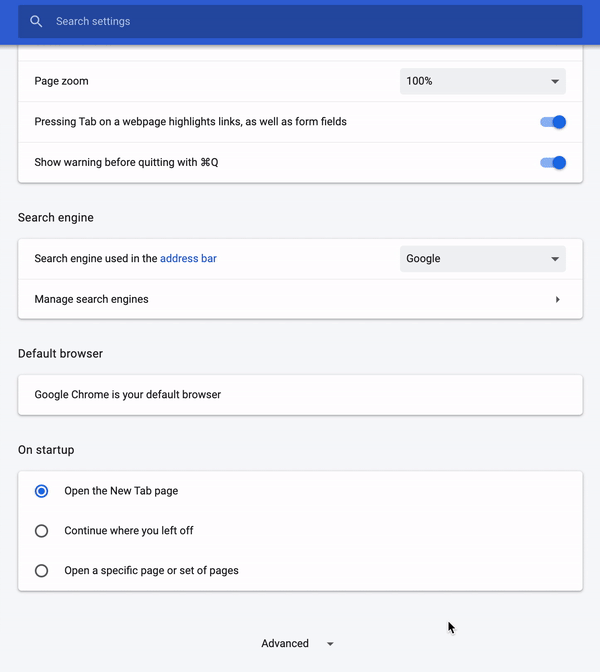Select Continue where you left off

[x=42, y=531]
